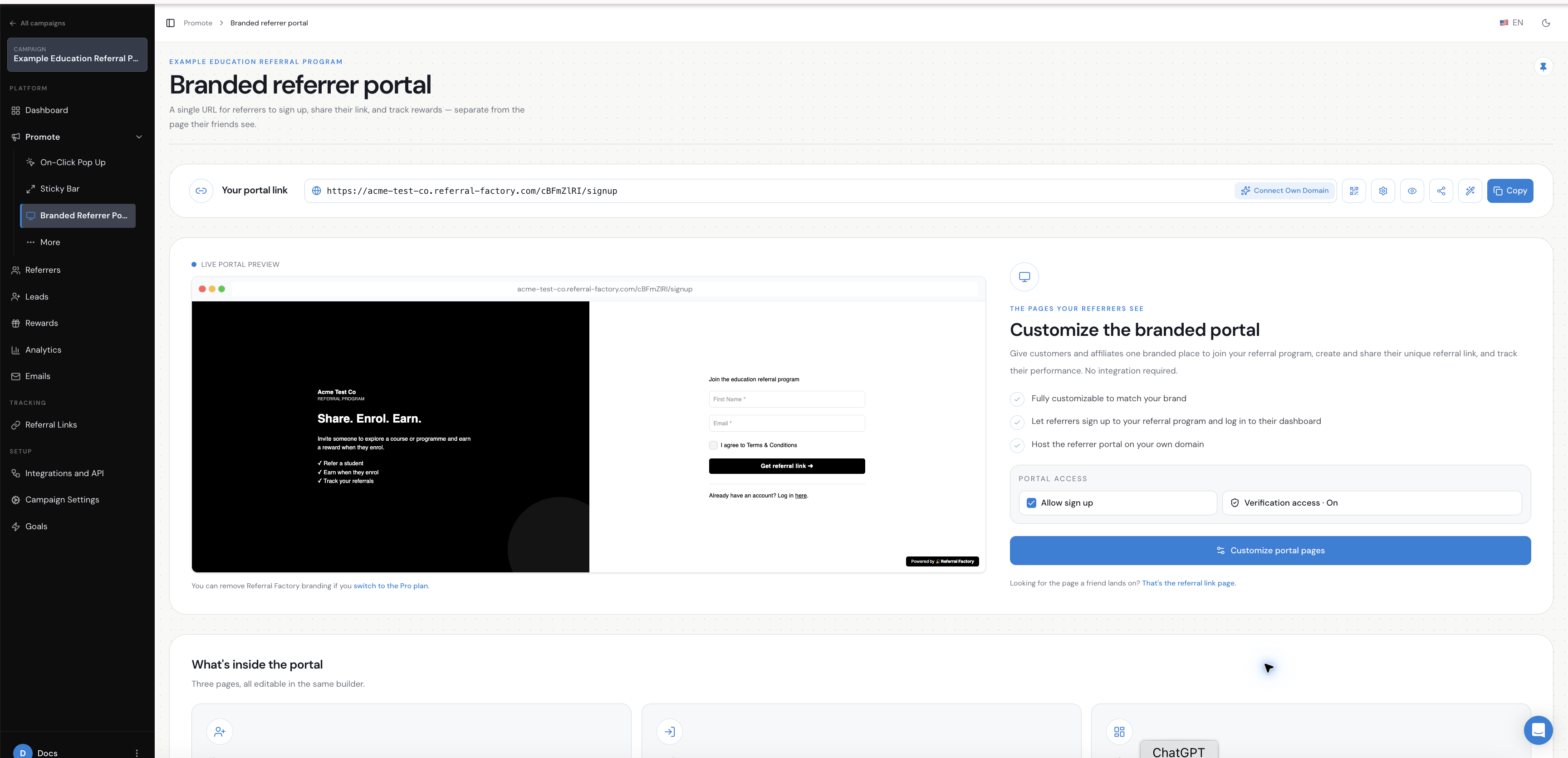Follow the switch to the Pro plan link
This screenshot has height=758, width=1568.
coord(390,586)
